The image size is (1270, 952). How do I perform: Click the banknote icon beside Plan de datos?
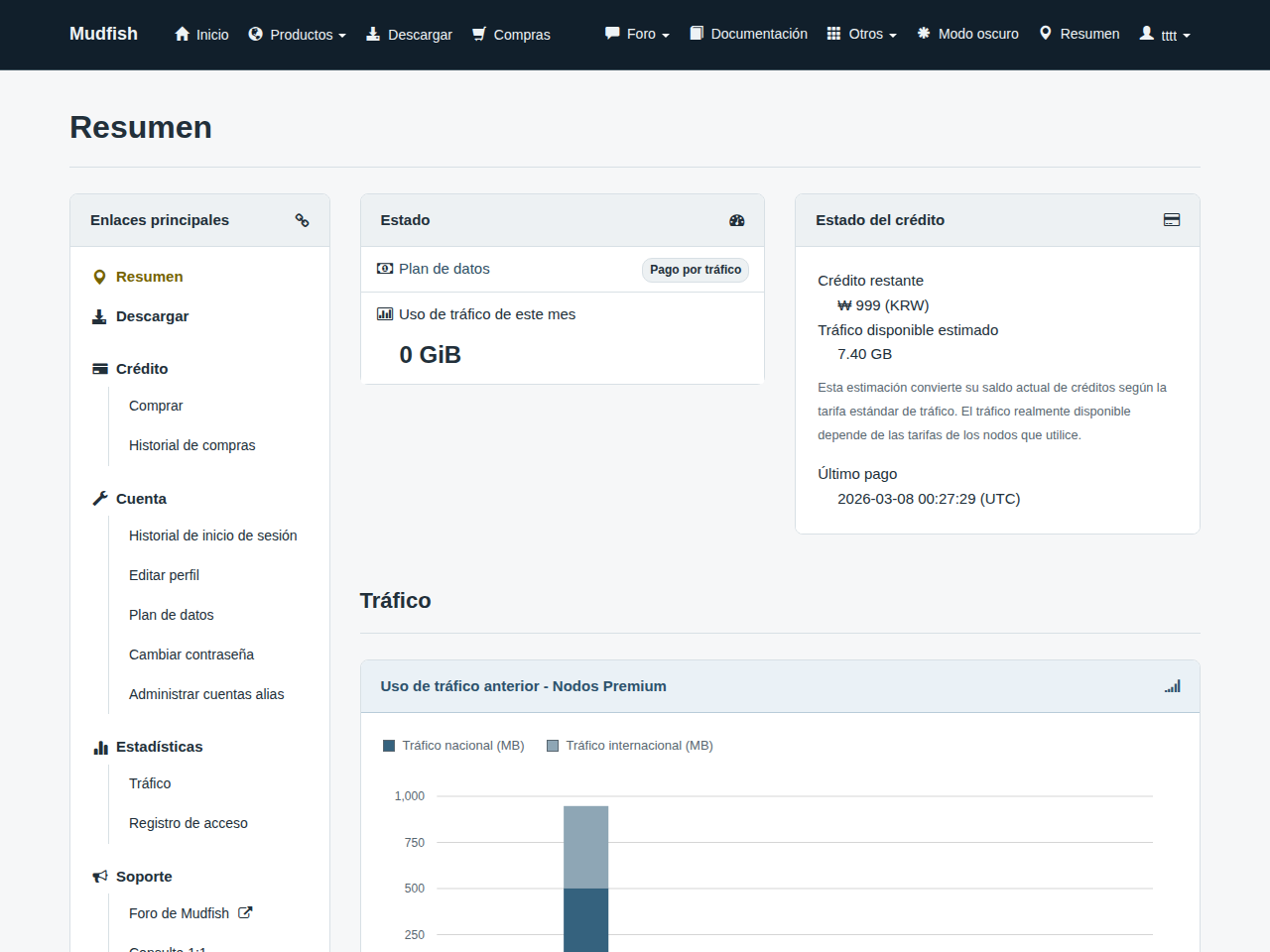tap(385, 269)
